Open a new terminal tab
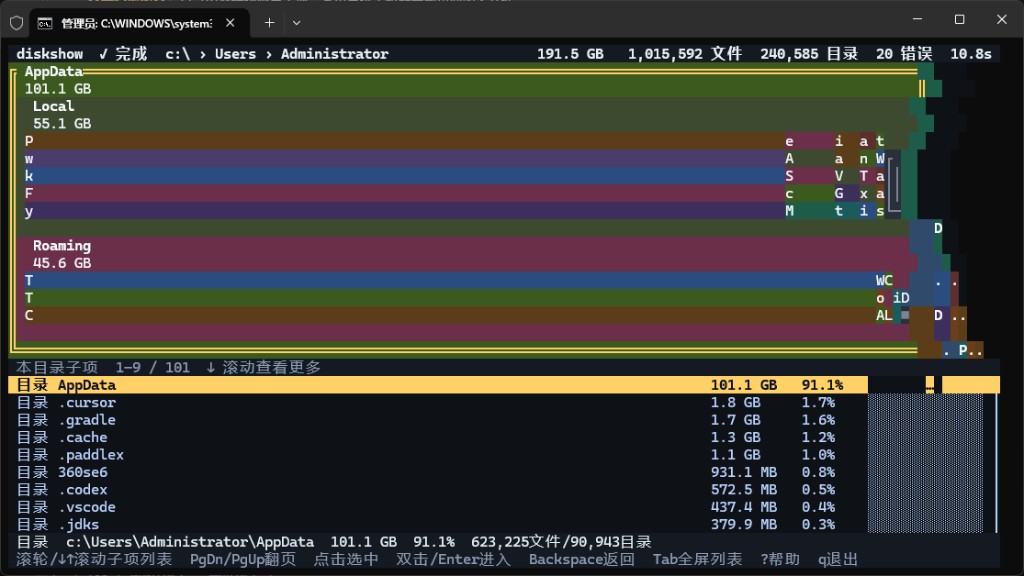This screenshot has width=1024, height=576. pyautogui.click(x=269, y=23)
